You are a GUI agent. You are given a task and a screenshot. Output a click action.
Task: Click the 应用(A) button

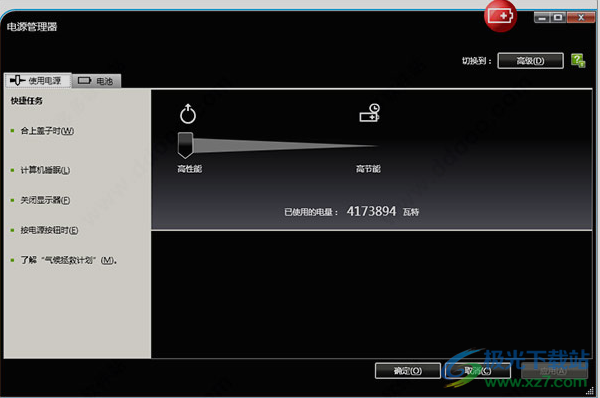[x=554, y=370]
